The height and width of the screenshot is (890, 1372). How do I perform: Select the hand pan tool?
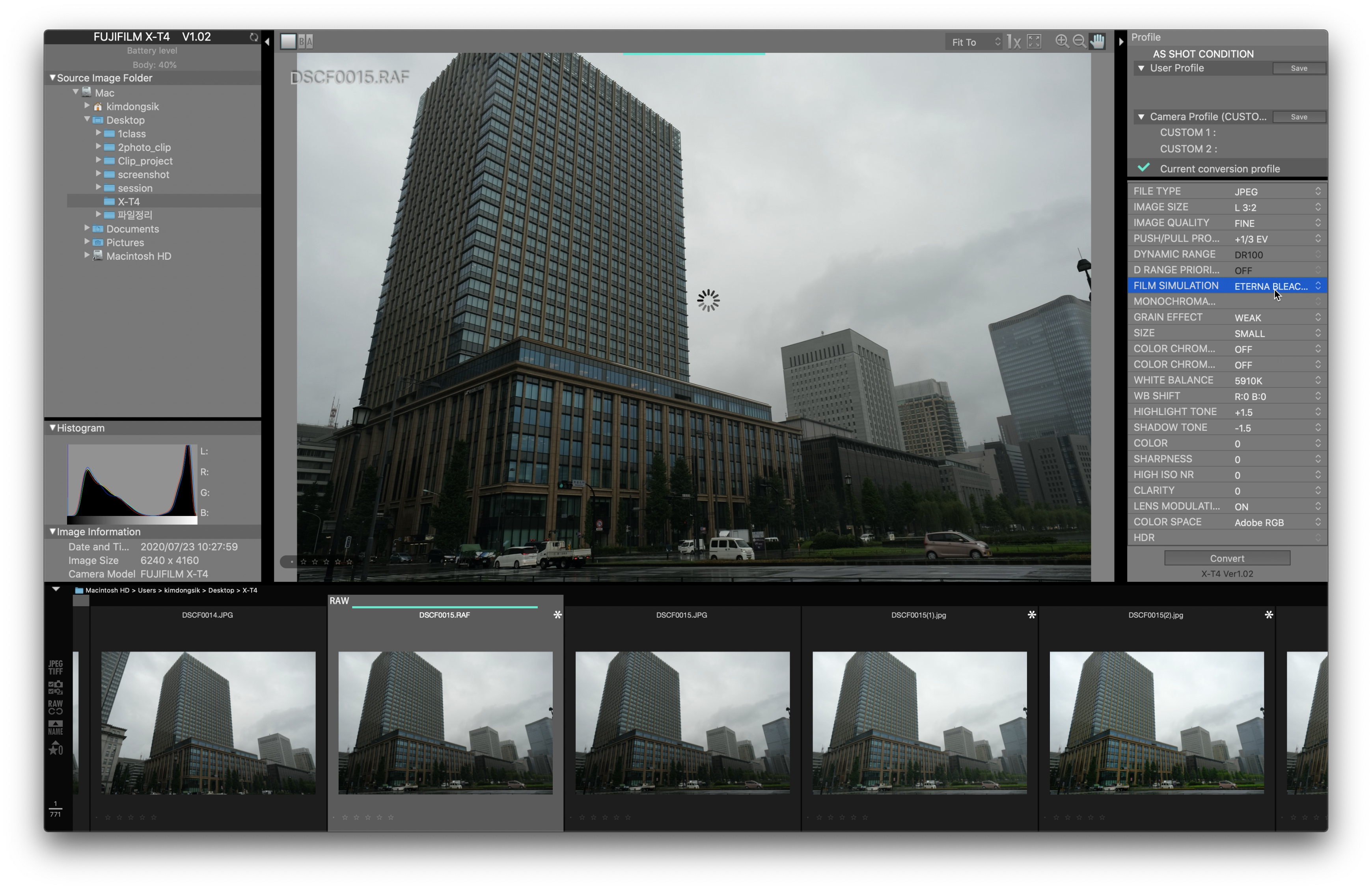pyautogui.click(x=1097, y=41)
